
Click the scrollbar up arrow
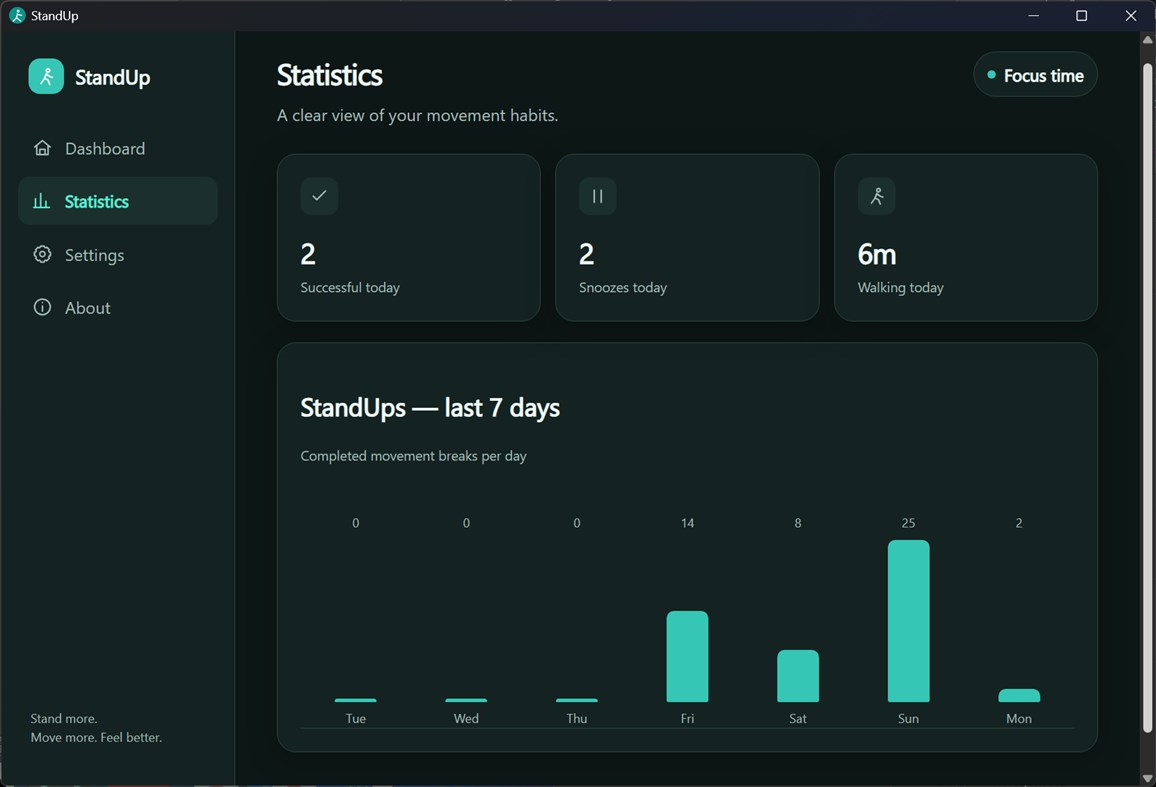pyautogui.click(x=1147, y=40)
